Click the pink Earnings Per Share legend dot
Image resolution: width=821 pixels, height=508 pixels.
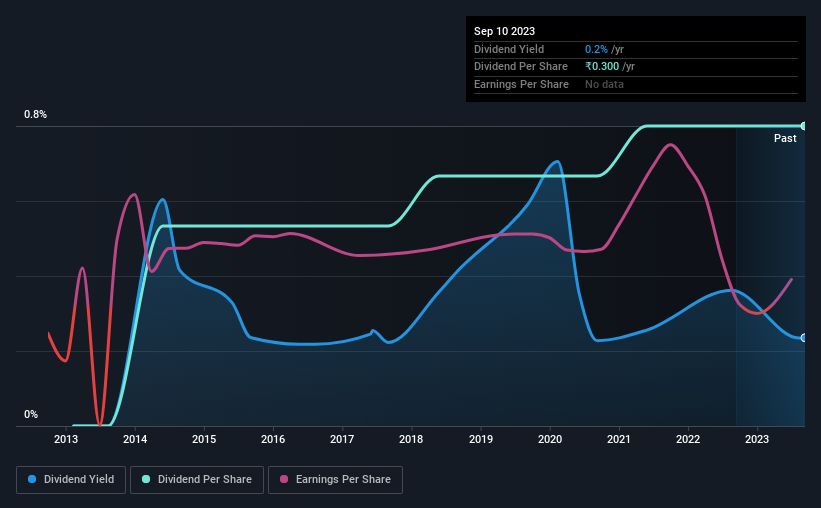pyautogui.click(x=284, y=479)
